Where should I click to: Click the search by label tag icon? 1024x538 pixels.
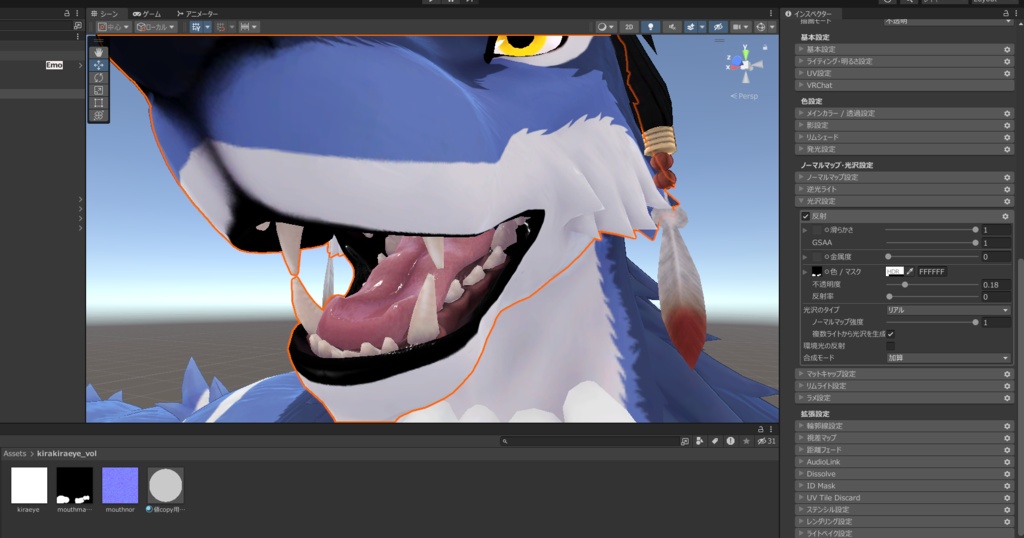[x=715, y=441]
